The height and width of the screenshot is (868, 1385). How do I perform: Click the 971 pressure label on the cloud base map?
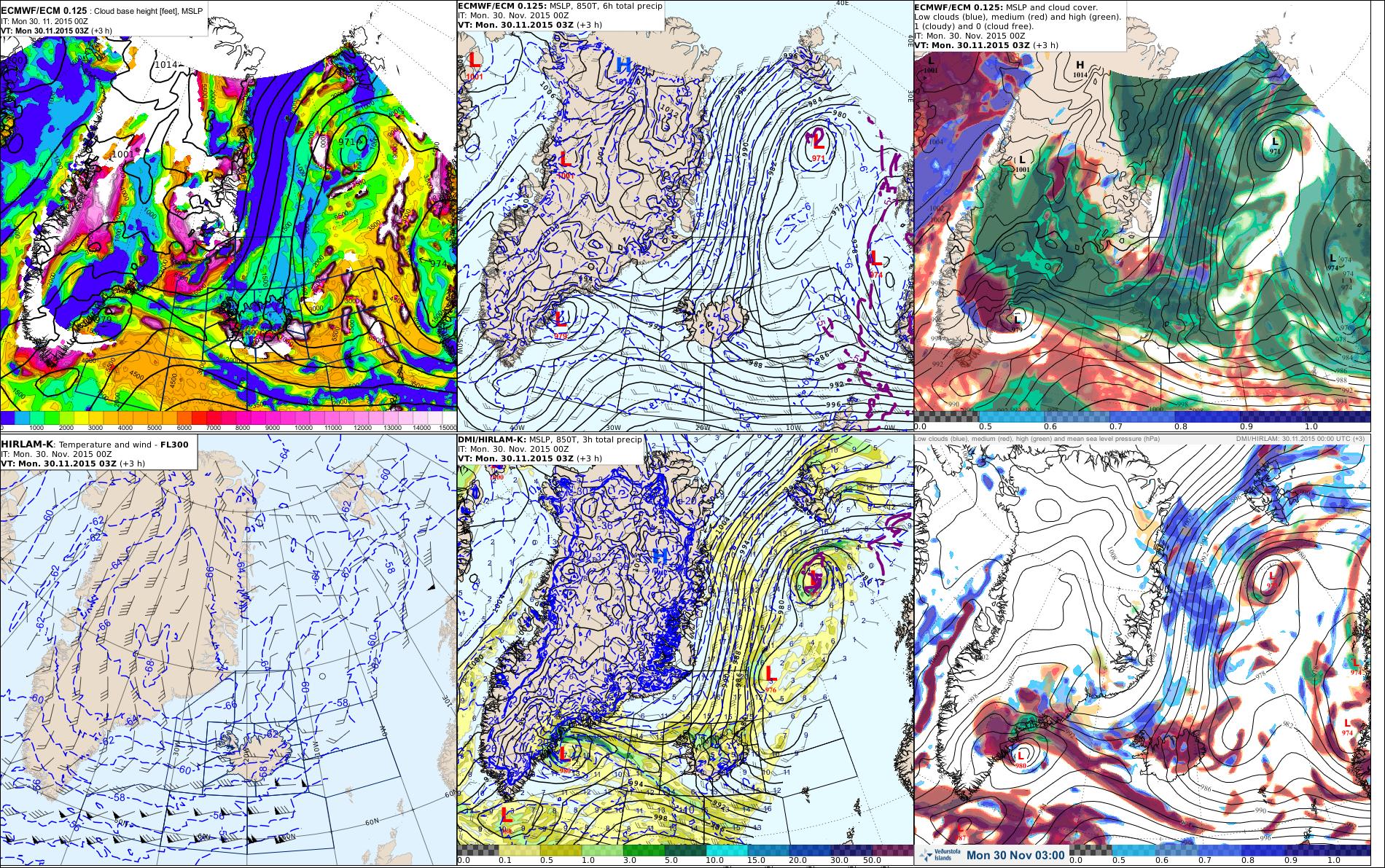(x=348, y=141)
